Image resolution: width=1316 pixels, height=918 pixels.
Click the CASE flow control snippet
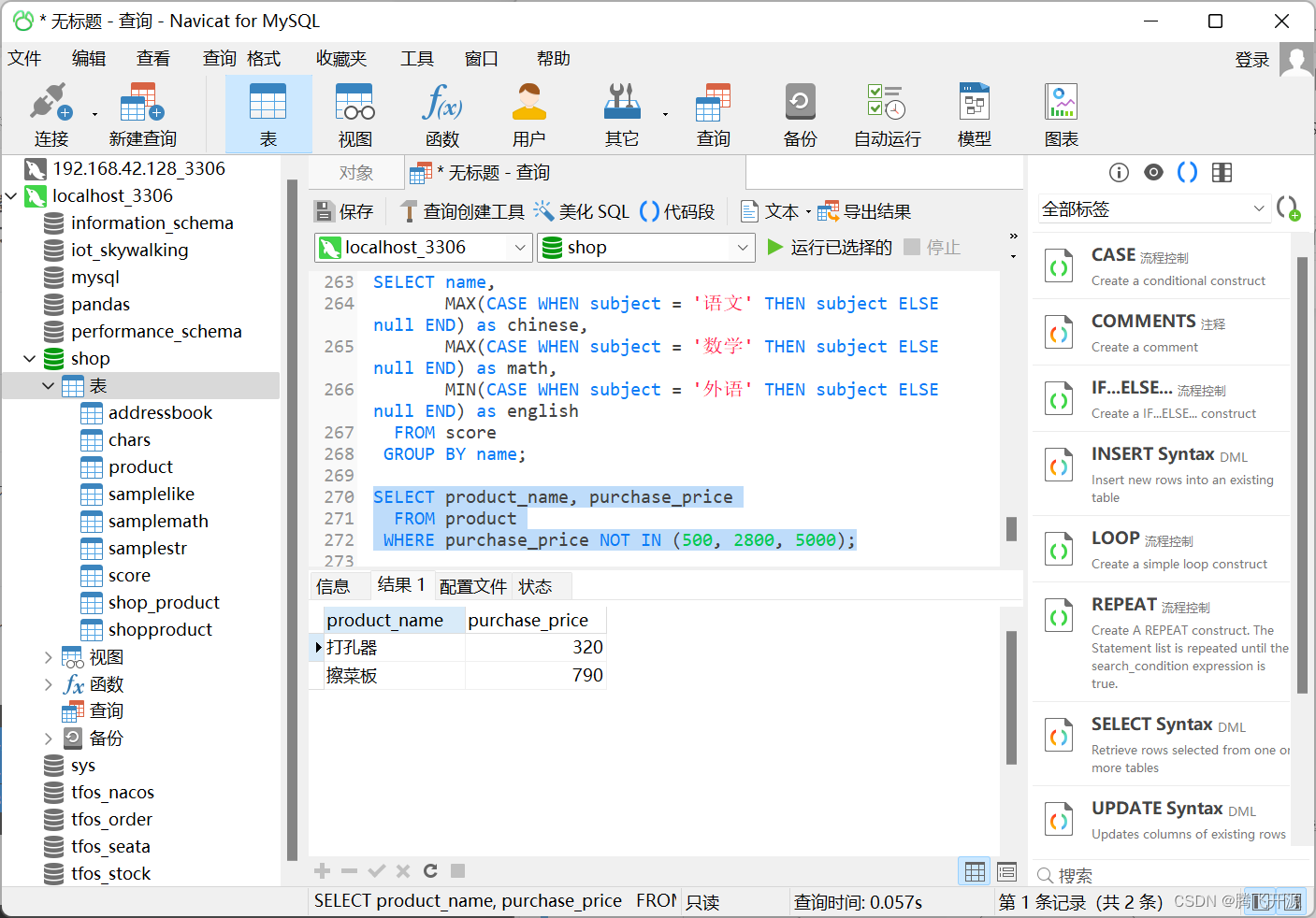coord(1161,266)
